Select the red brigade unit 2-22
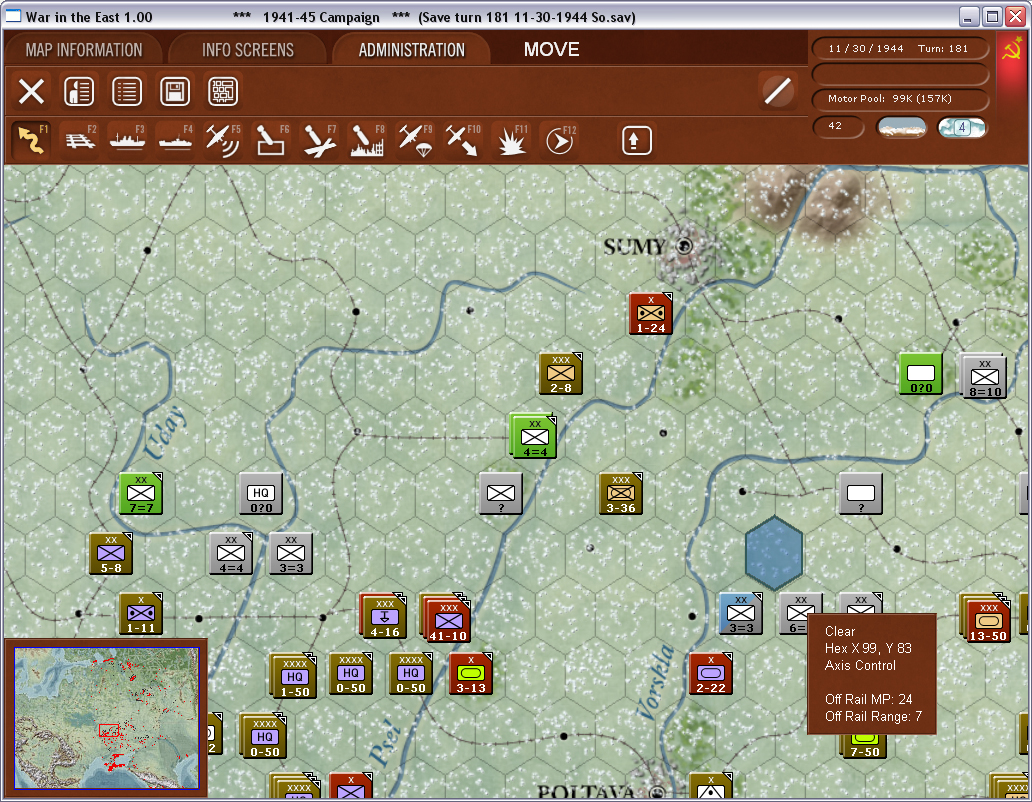The width and height of the screenshot is (1032, 802). point(711,674)
